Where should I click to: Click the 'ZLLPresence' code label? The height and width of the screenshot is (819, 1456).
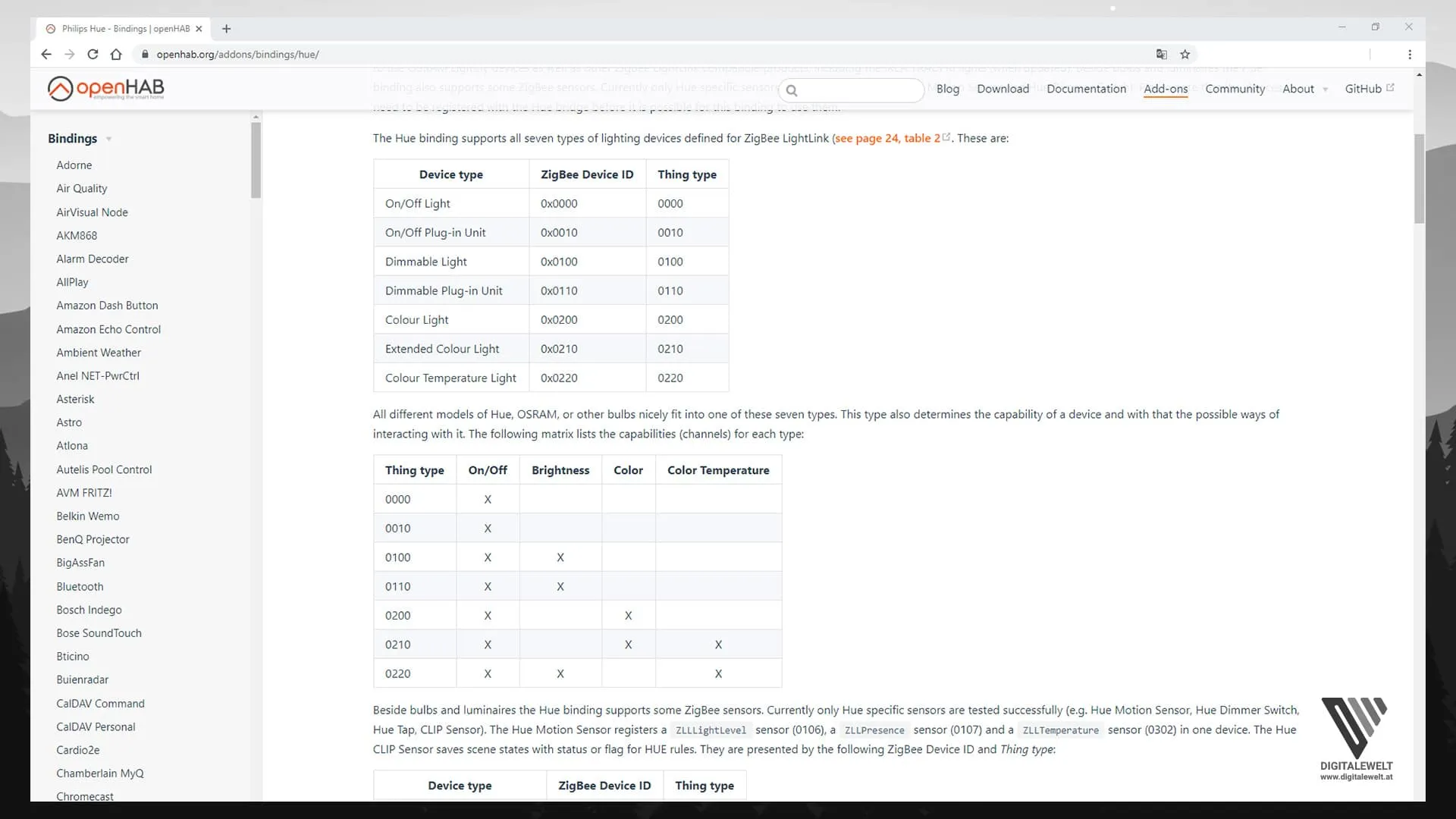(x=874, y=730)
